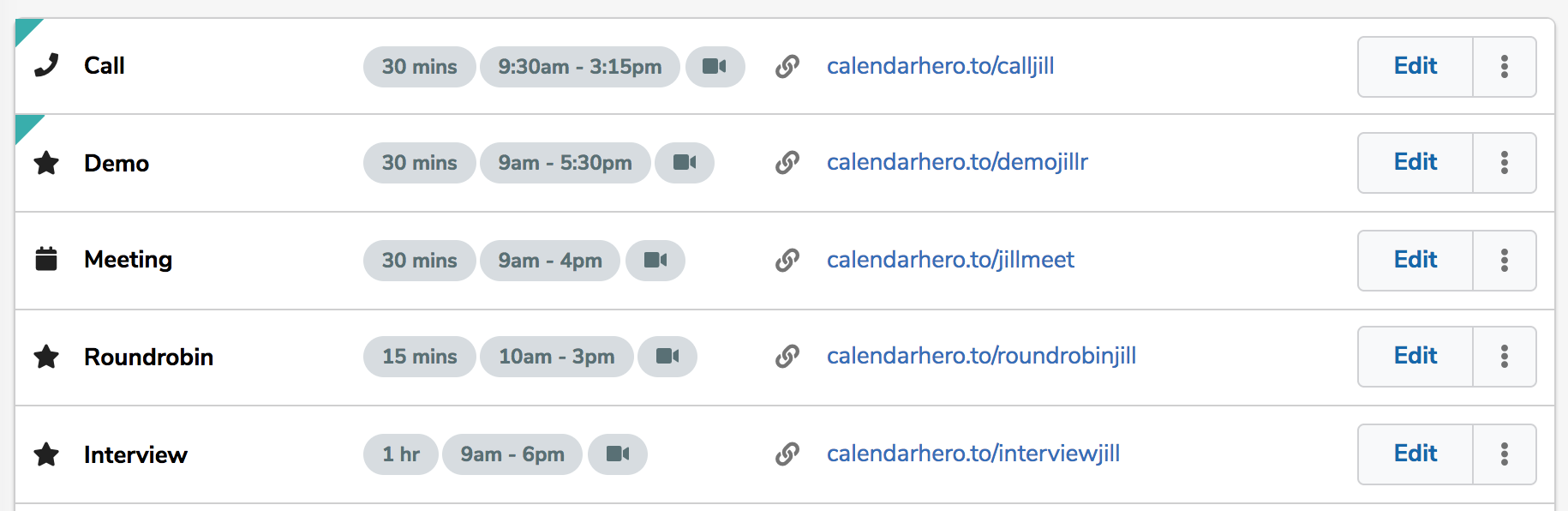Click the star icon next to Interview
Screen dimensions: 1568x511
pyautogui.click(x=46, y=454)
